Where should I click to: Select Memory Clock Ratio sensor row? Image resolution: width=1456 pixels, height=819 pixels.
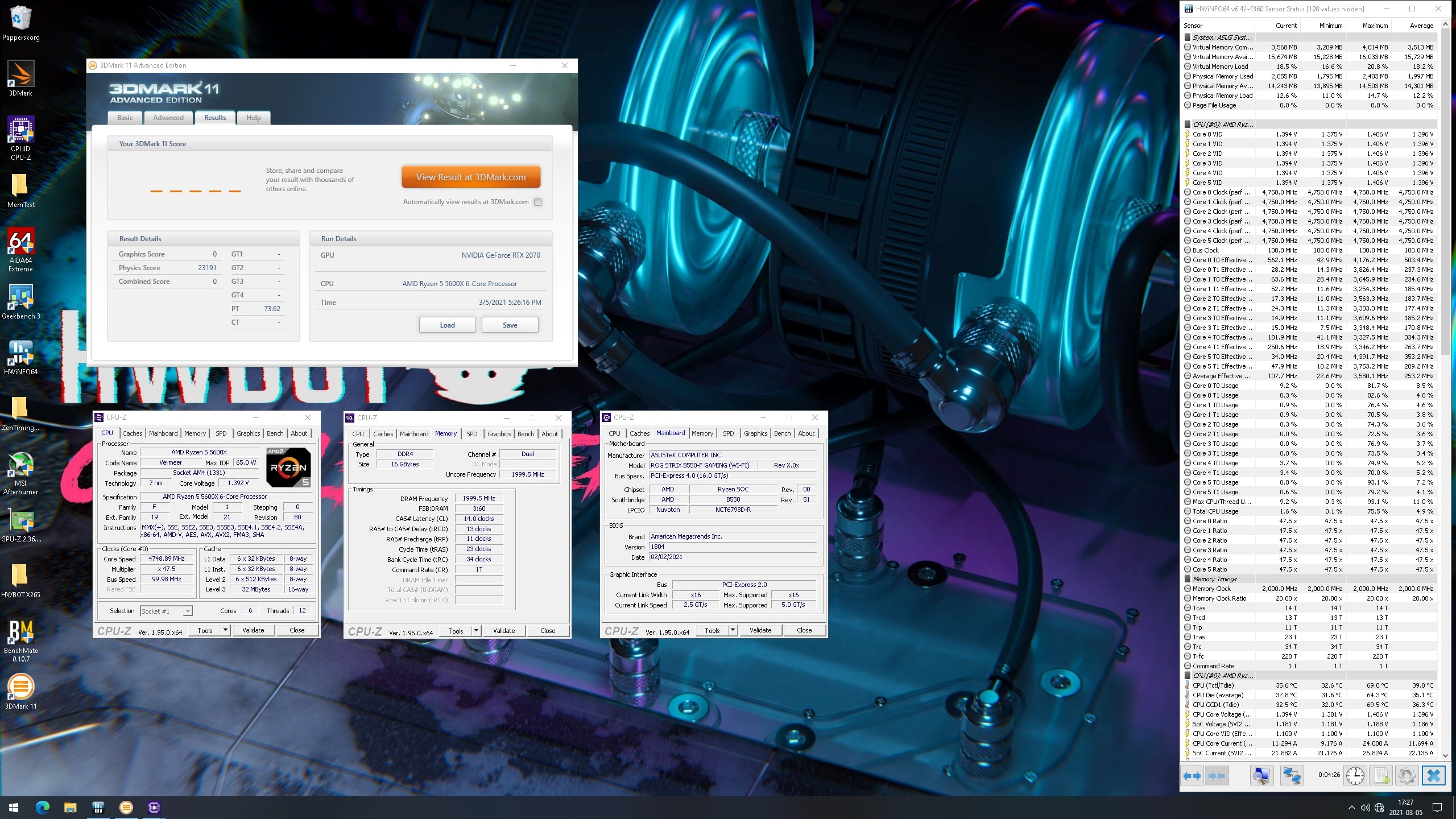click(x=1309, y=598)
